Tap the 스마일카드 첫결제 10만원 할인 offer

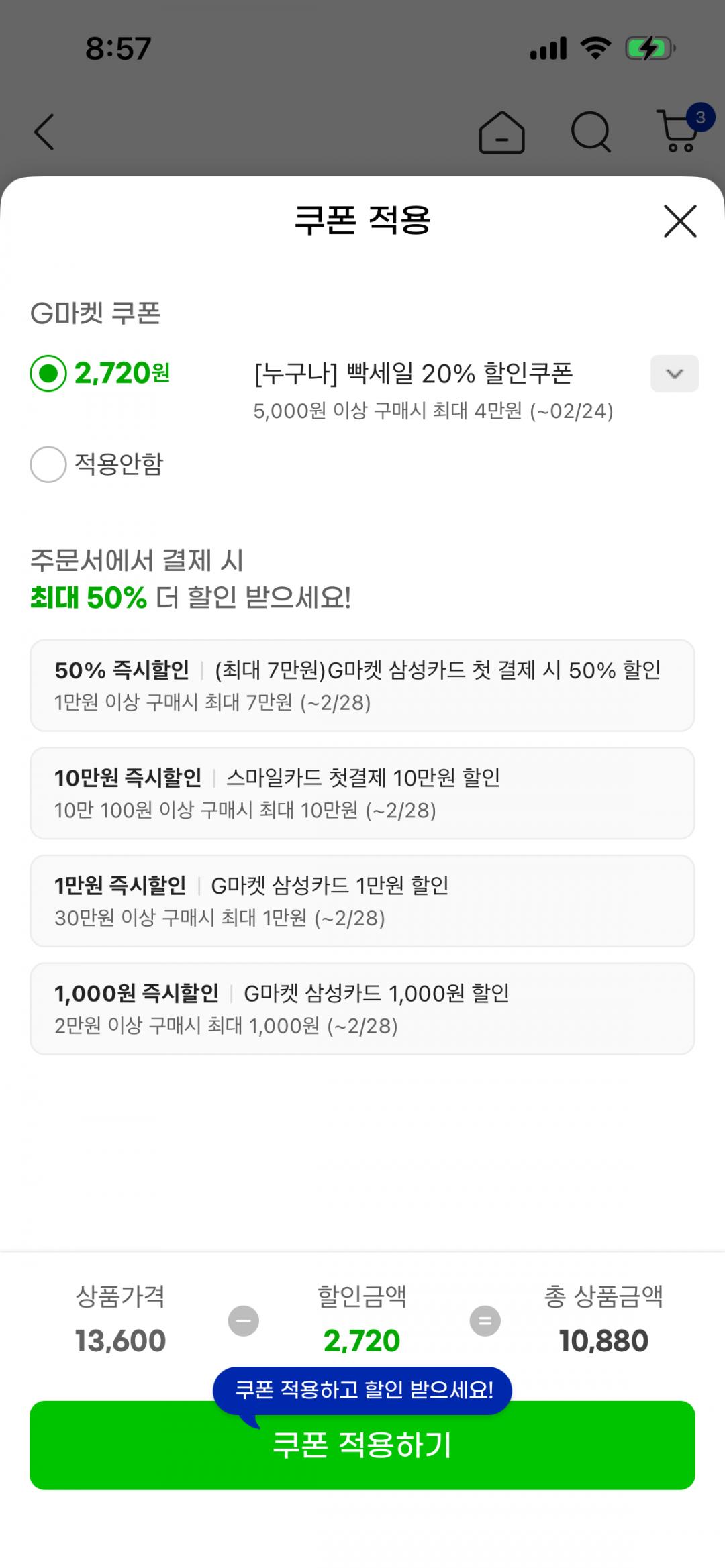pos(362,793)
